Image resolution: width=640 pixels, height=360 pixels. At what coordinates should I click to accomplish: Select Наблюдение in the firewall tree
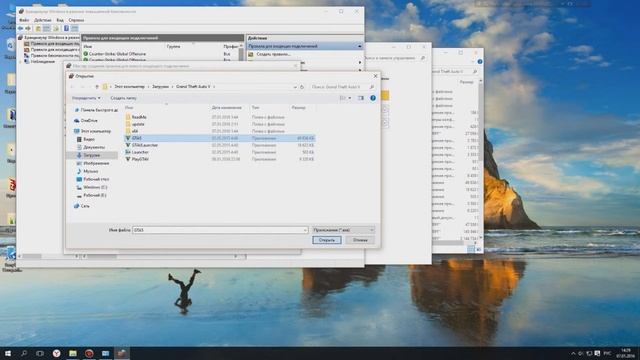point(40,61)
